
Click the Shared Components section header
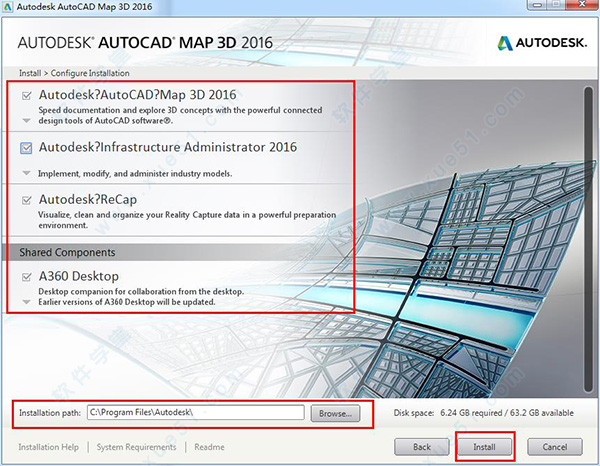click(x=67, y=252)
